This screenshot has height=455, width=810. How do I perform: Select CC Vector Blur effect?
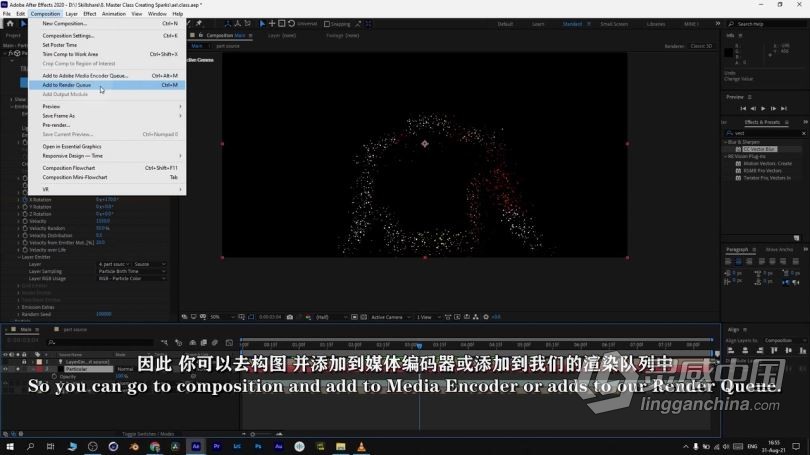(759, 149)
